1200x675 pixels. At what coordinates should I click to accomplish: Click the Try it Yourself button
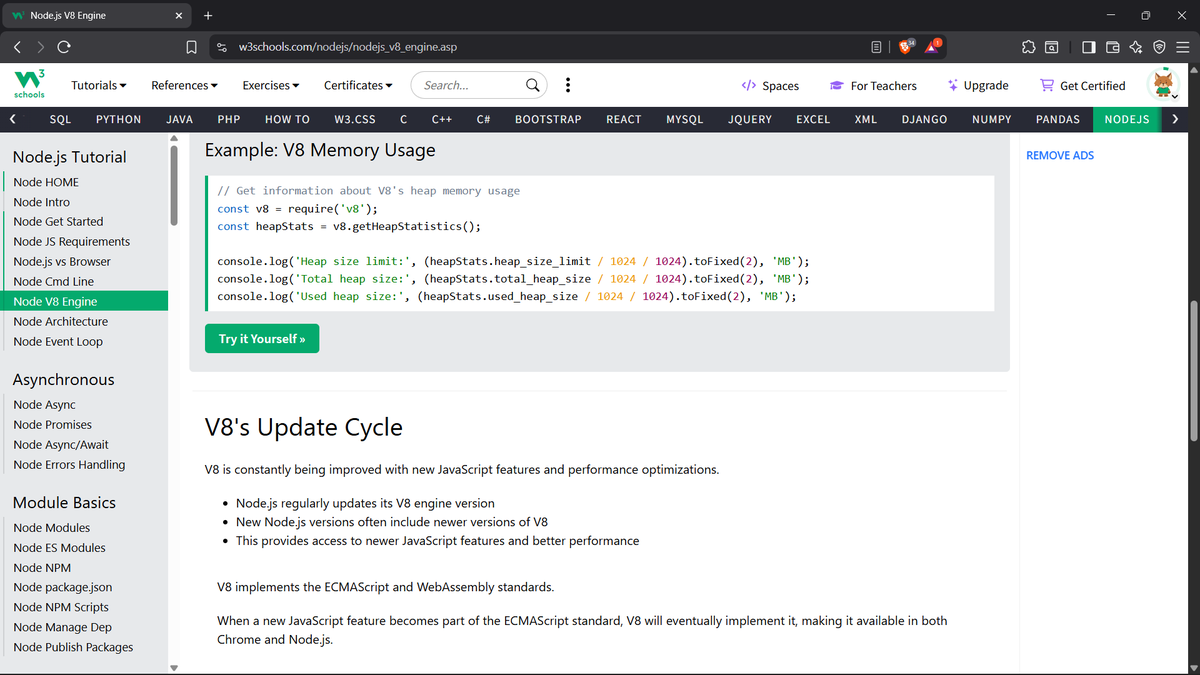click(x=262, y=339)
